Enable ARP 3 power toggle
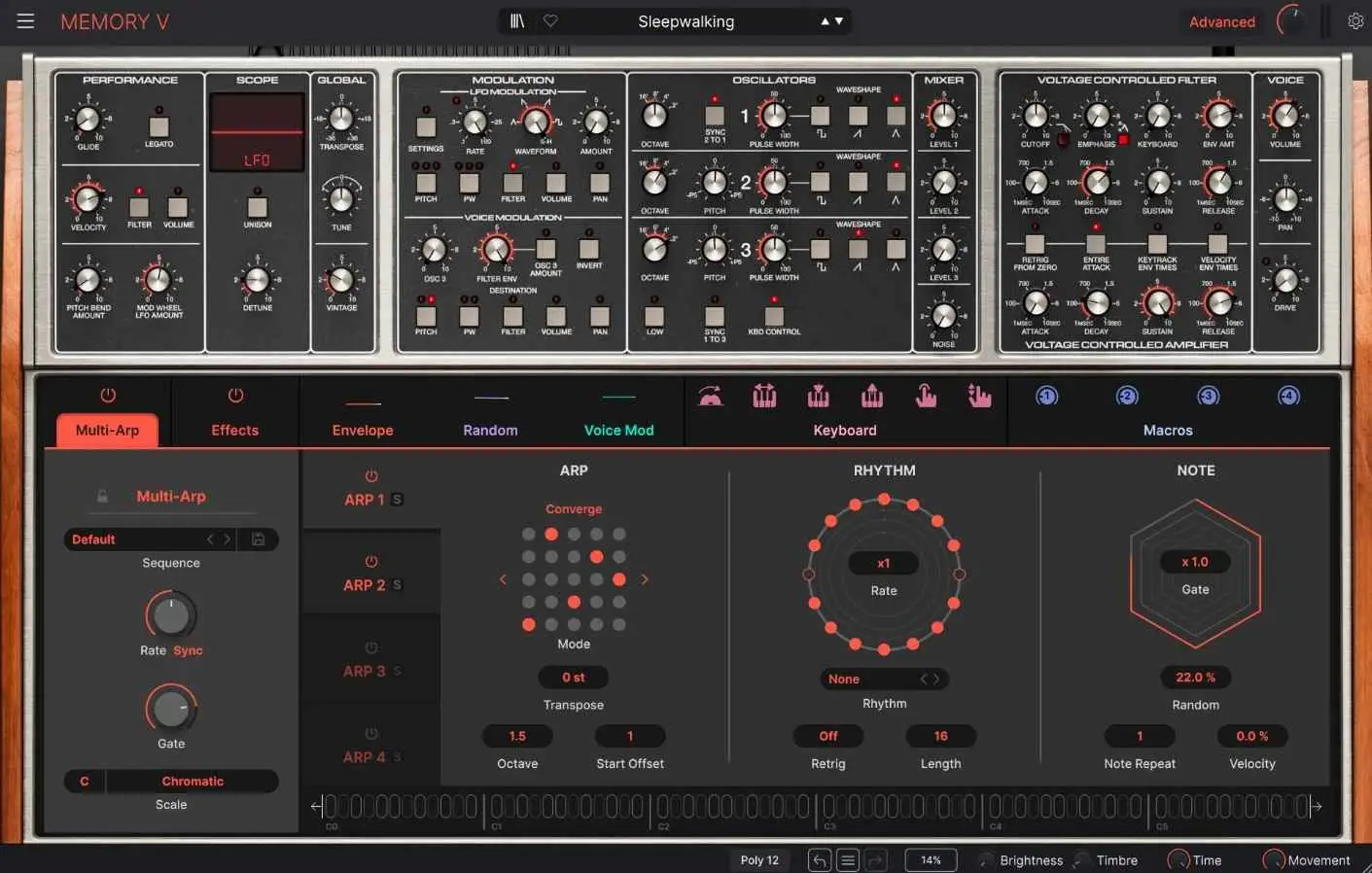This screenshot has height=873, width=1372. (371, 647)
